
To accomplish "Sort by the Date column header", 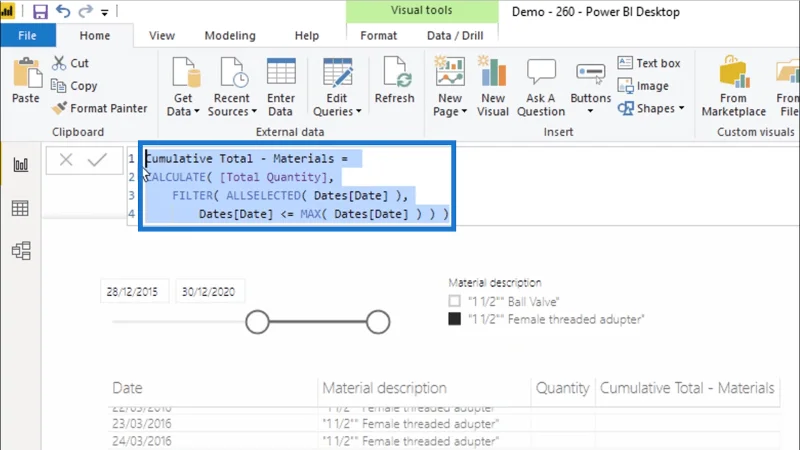I will click(128, 388).
